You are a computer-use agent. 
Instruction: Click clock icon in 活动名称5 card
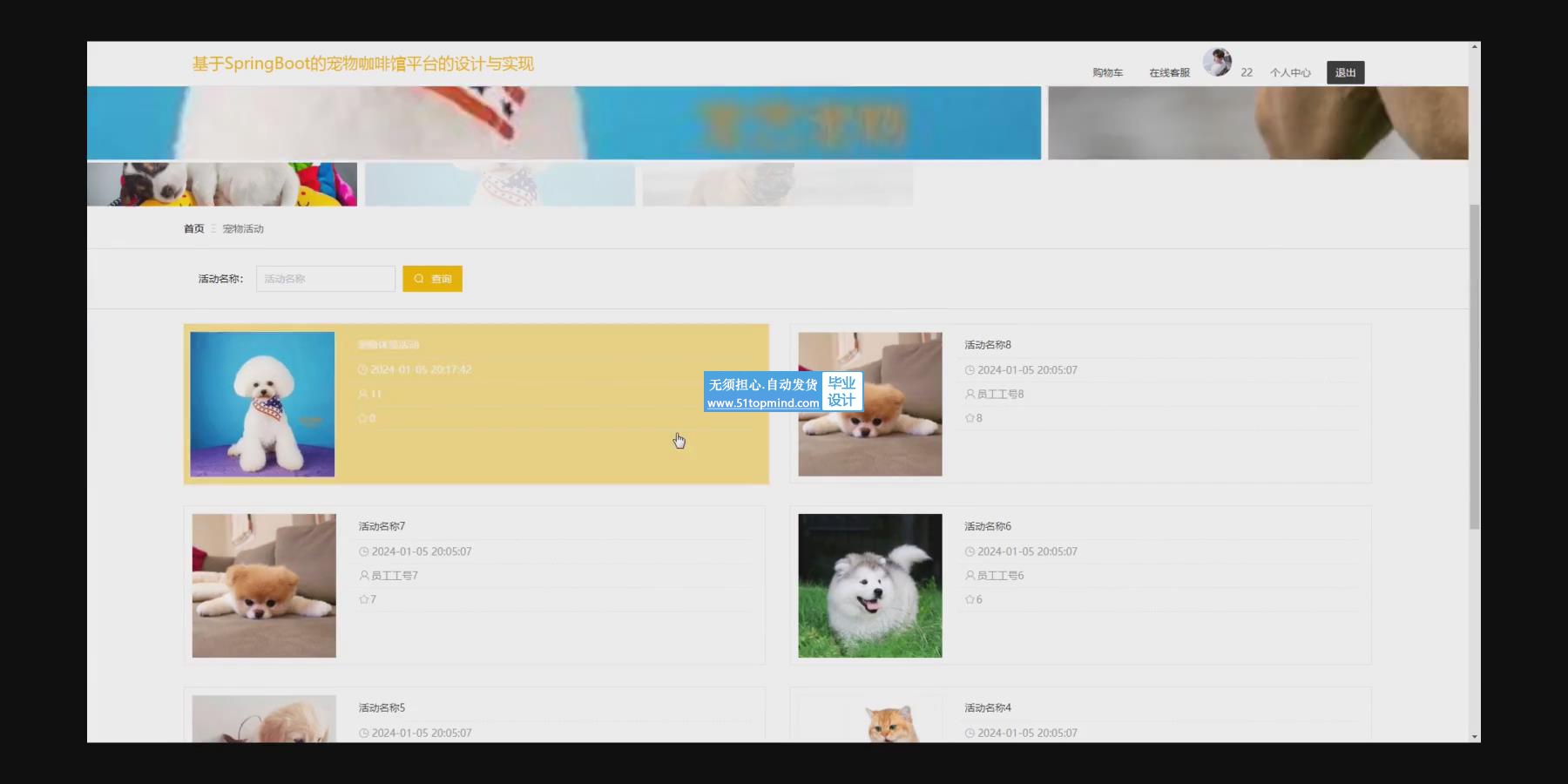363,733
